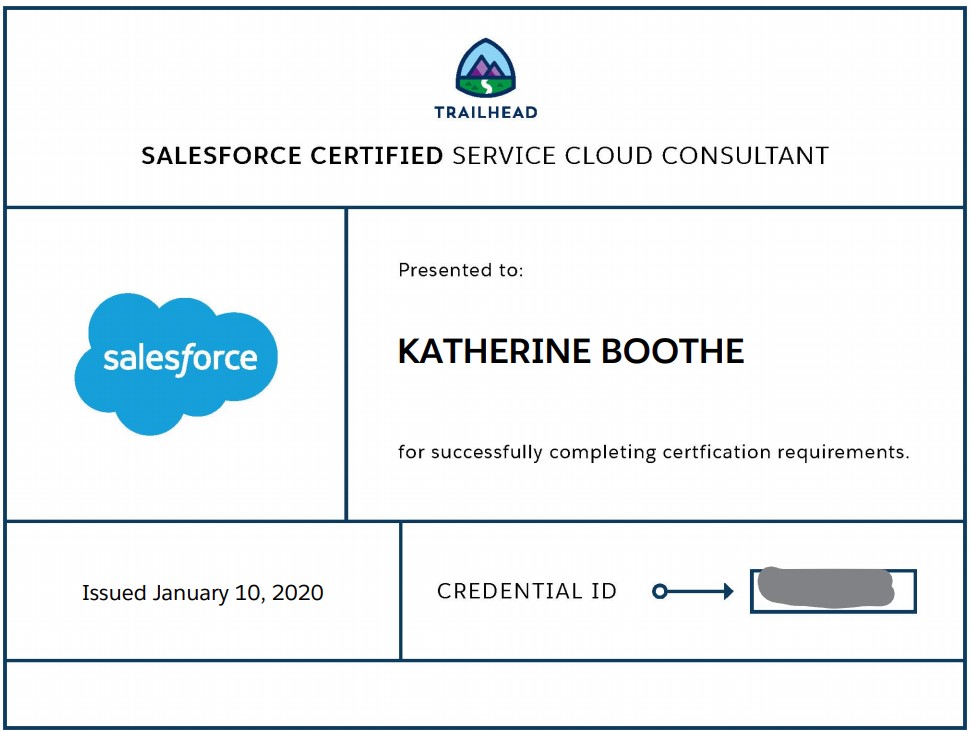Screen dimensions: 971x731
Task: Click the 'Issued January 10, 2020' date
Action: [x=202, y=593]
